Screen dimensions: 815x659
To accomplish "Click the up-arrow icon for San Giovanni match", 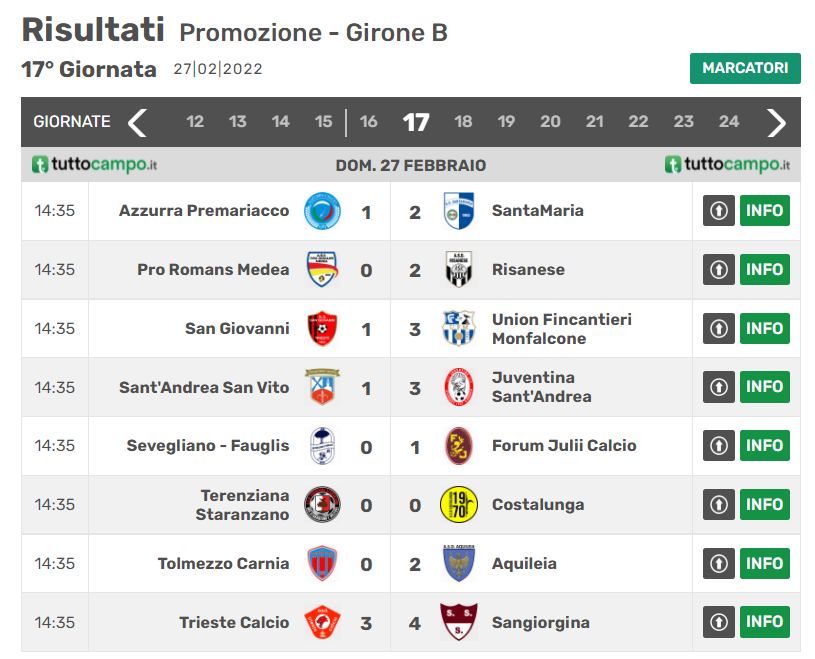I will coord(718,328).
